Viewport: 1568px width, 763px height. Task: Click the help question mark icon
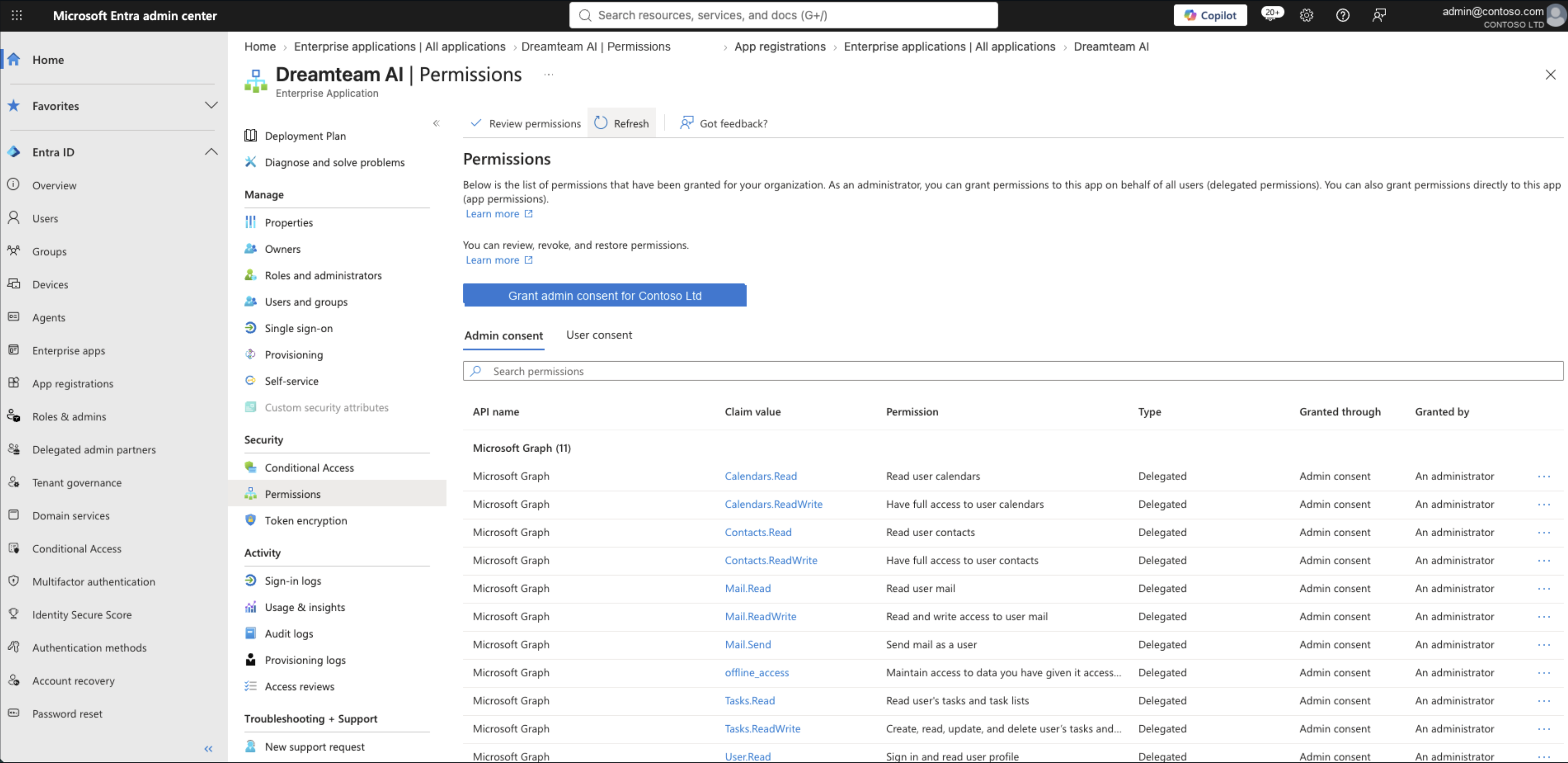1342,15
